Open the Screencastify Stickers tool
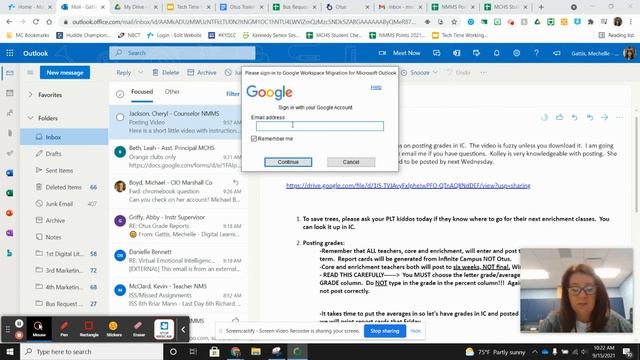640x360 pixels. coord(114,329)
